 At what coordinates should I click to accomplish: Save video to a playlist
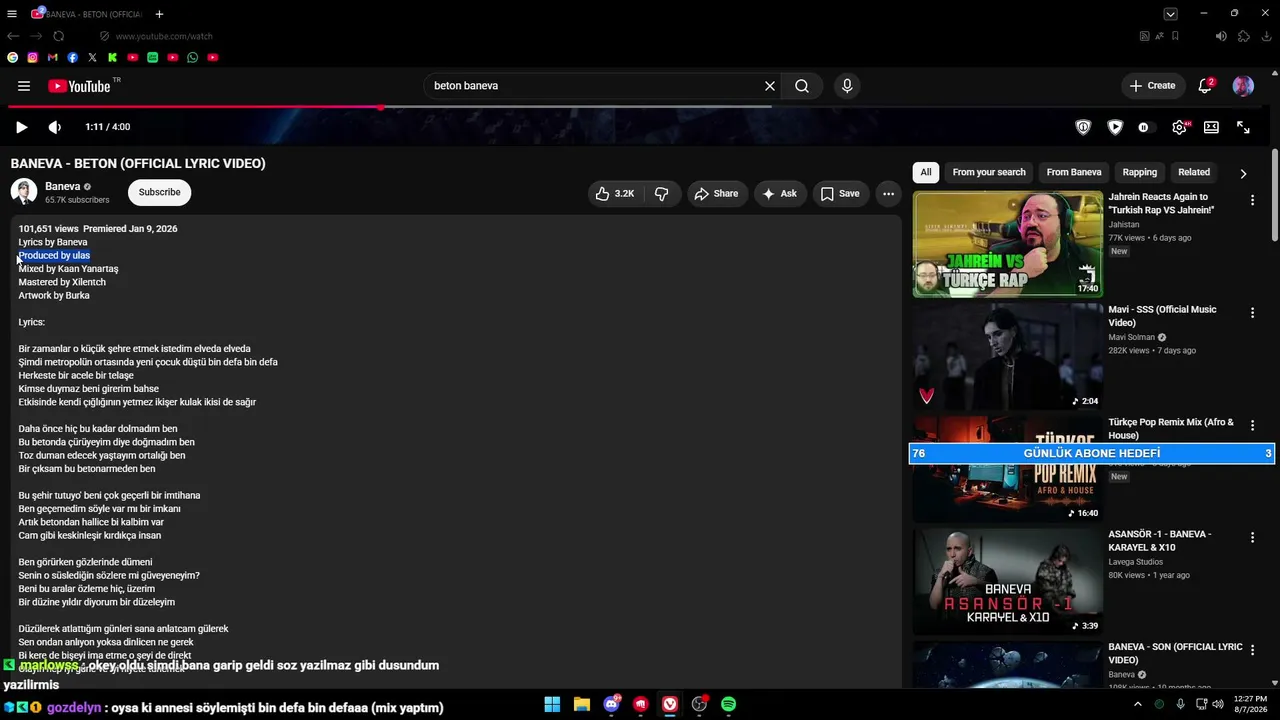click(840, 194)
